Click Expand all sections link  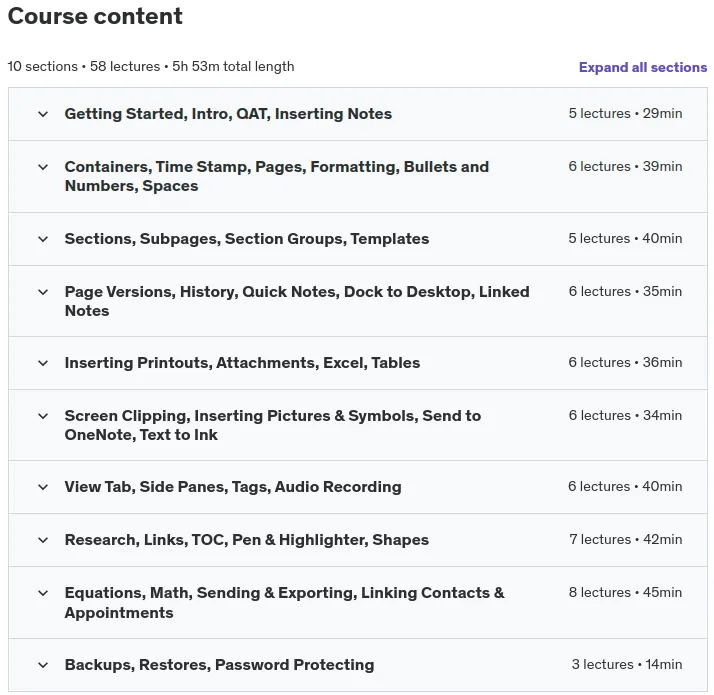tap(643, 67)
